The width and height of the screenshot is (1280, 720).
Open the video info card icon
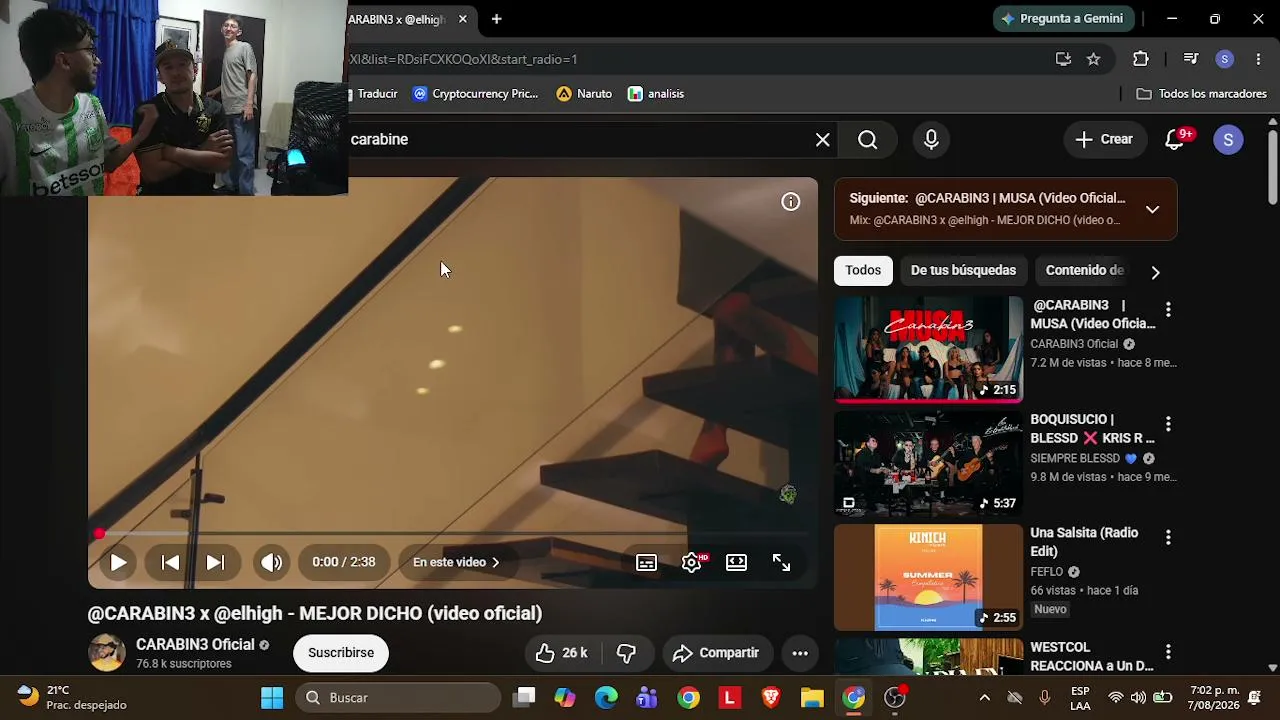coord(791,202)
